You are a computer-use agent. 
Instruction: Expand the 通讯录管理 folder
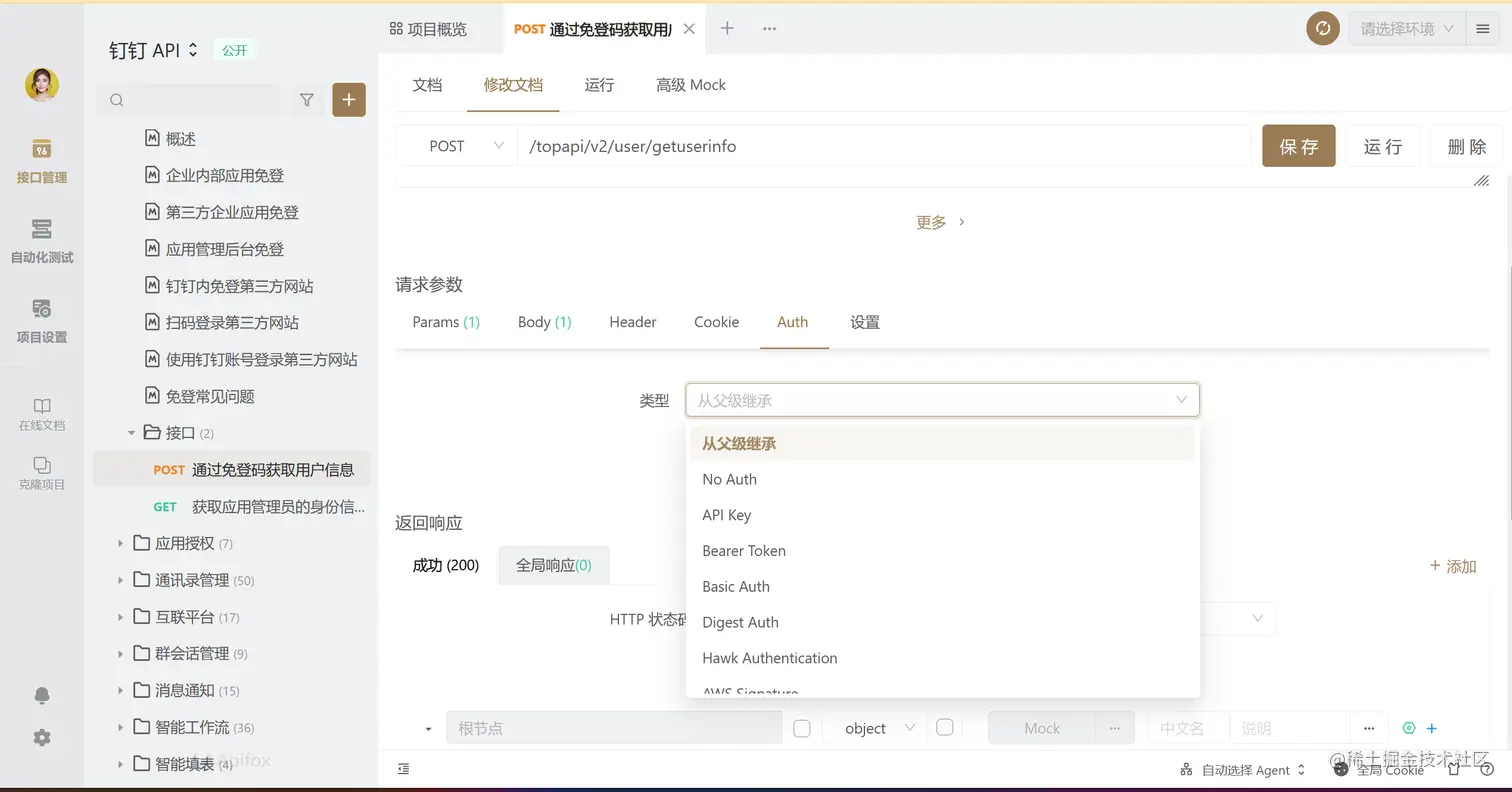(x=120, y=580)
